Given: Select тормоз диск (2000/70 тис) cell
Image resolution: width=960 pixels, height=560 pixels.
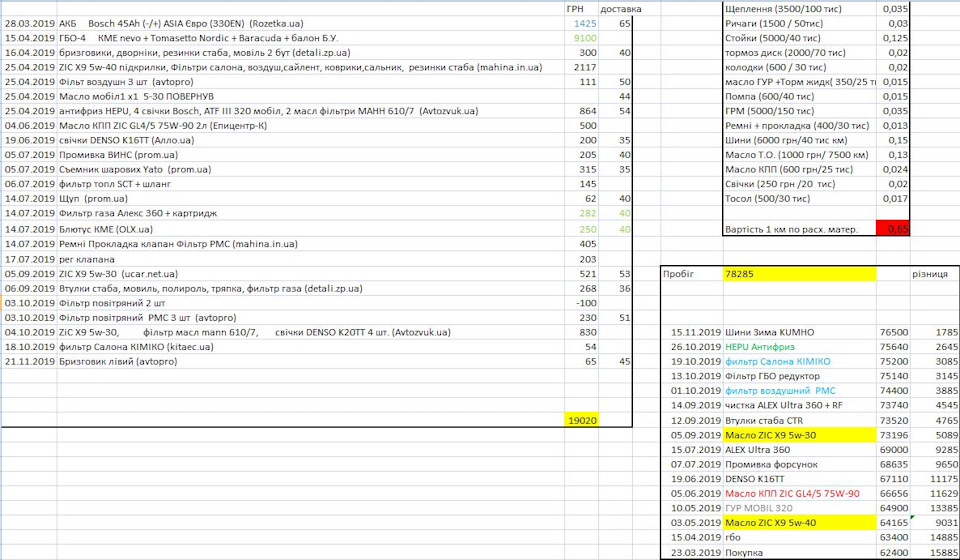Looking at the screenshot, I should coord(800,53).
